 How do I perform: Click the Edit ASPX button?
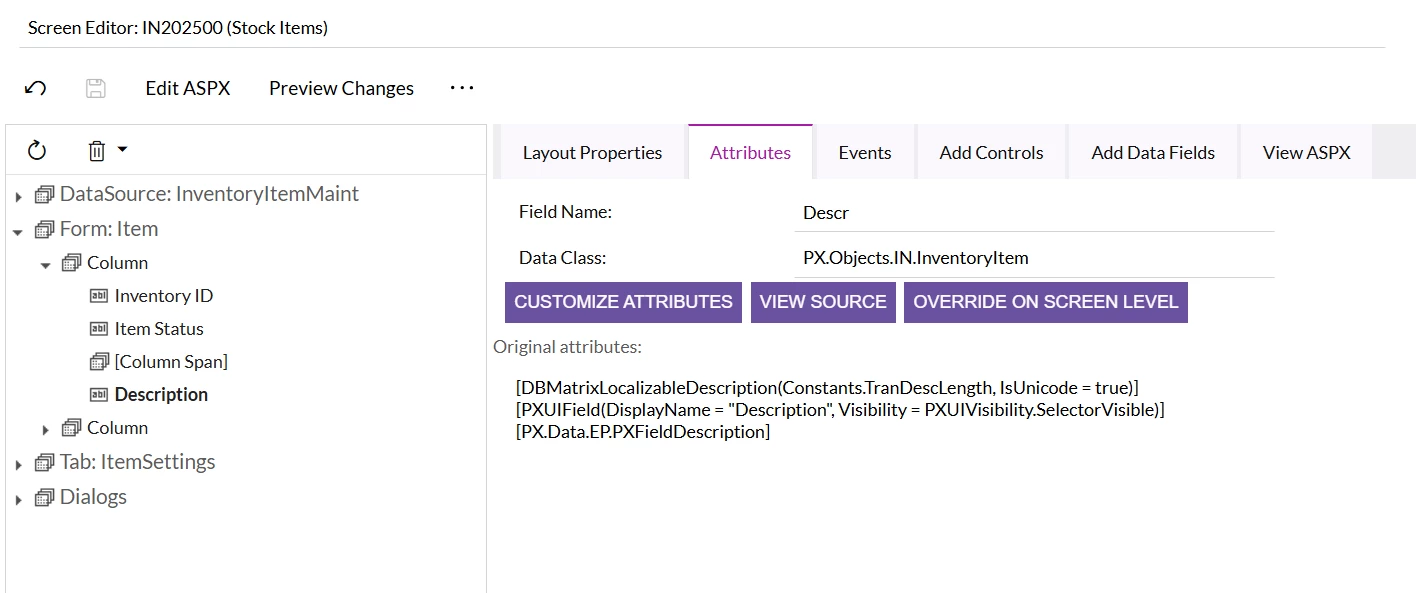188,88
